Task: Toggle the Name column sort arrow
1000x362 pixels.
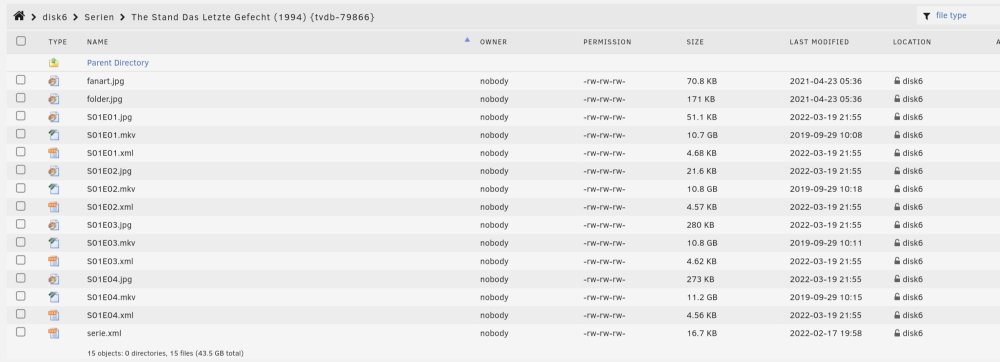Action: (467, 40)
